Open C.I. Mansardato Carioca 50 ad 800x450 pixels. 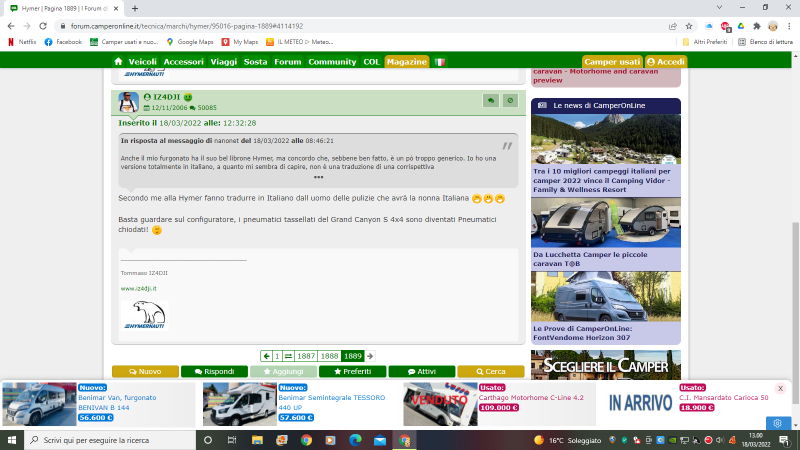[723, 397]
